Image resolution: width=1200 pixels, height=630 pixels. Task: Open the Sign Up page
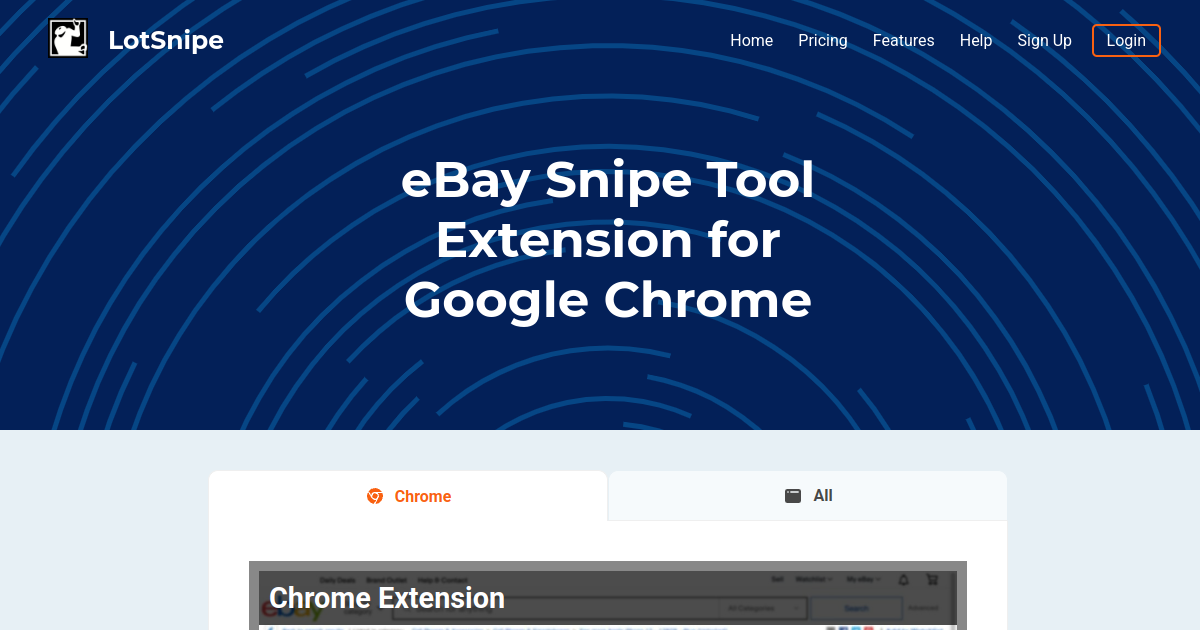tap(1044, 40)
